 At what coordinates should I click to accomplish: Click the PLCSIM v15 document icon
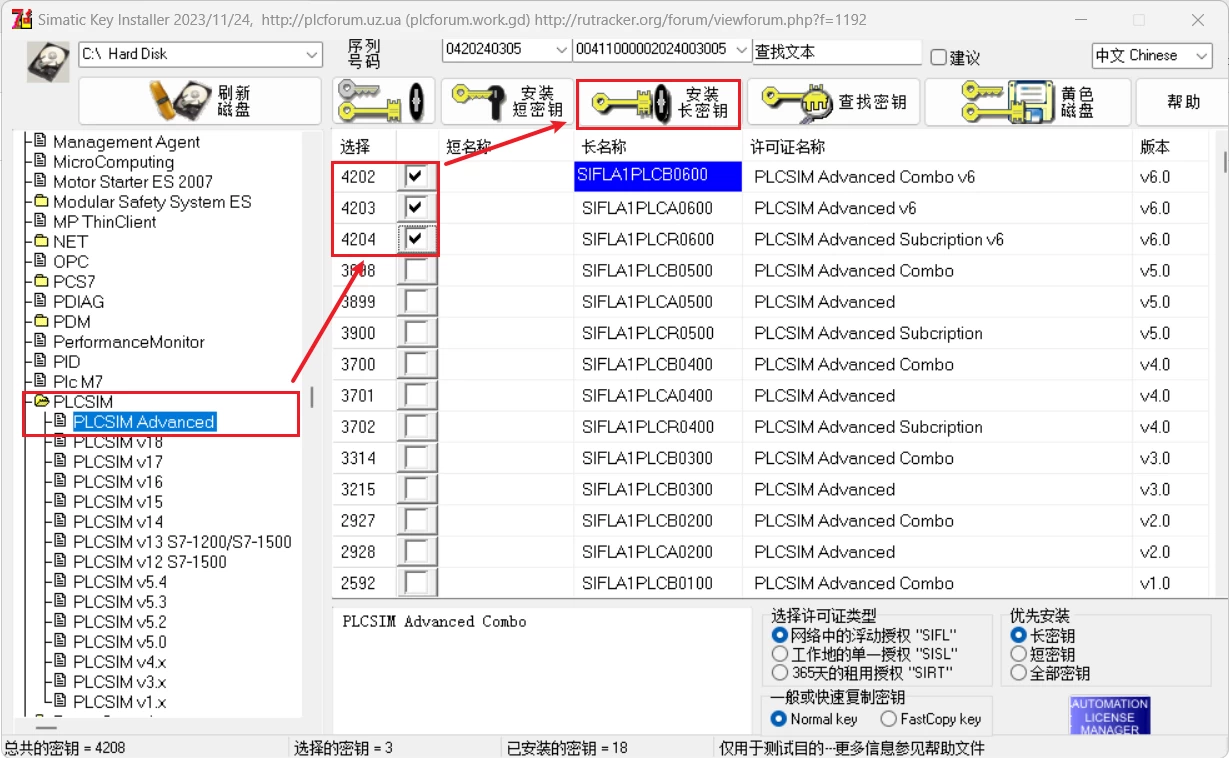pos(61,501)
